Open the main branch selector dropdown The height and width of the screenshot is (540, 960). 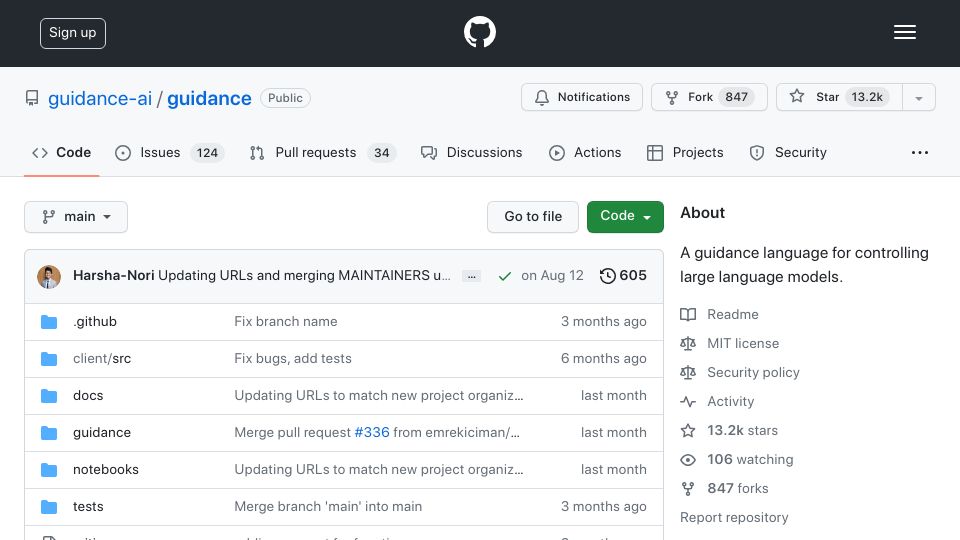(x=76, y=217)
